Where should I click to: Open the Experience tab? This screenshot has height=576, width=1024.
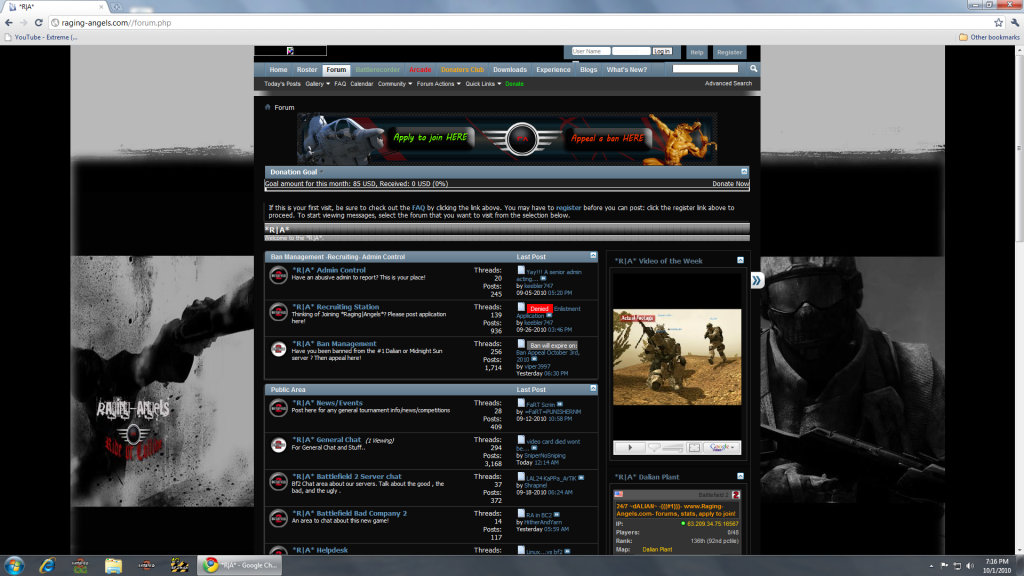[x=553, y=69]
